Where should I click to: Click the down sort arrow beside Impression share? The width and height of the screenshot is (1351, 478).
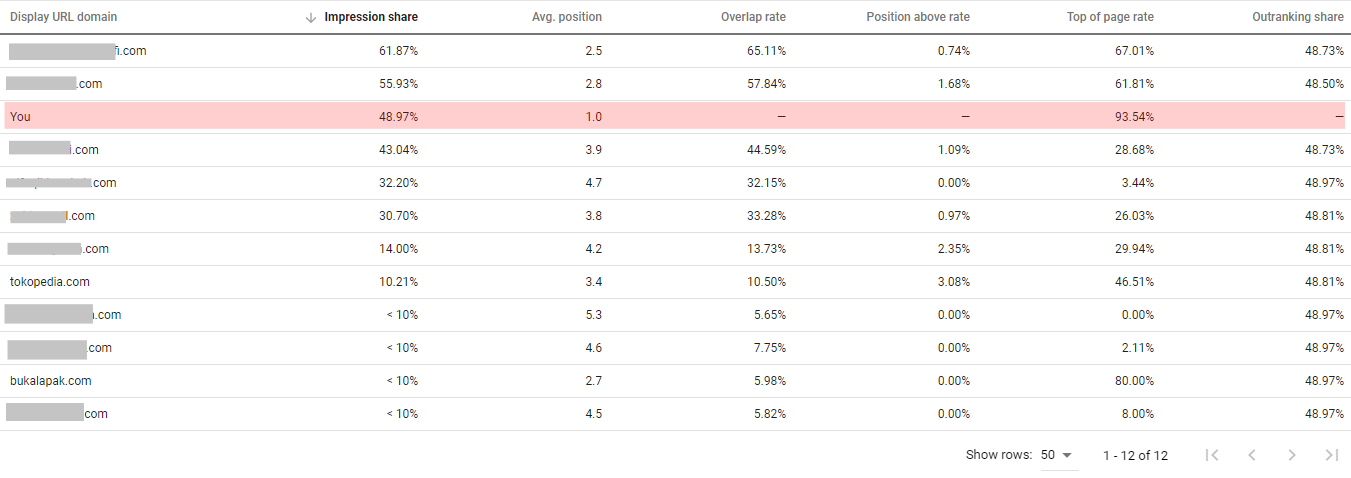311,17
